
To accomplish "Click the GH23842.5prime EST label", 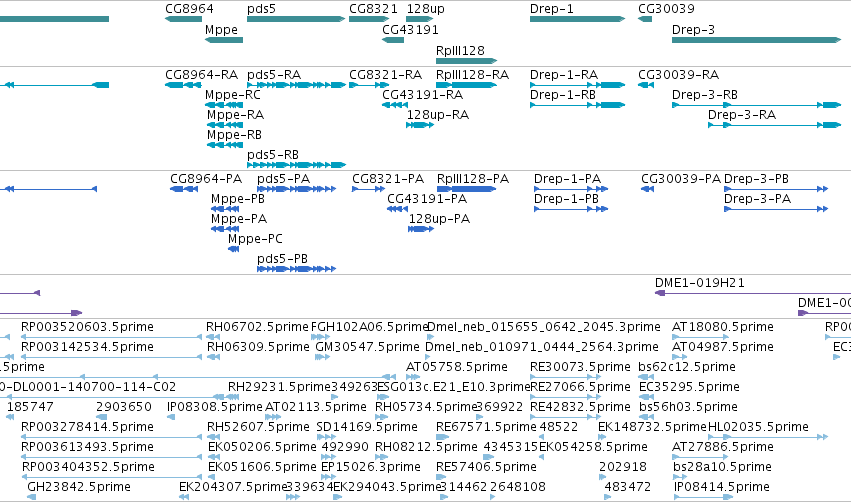I will (79, 487).
